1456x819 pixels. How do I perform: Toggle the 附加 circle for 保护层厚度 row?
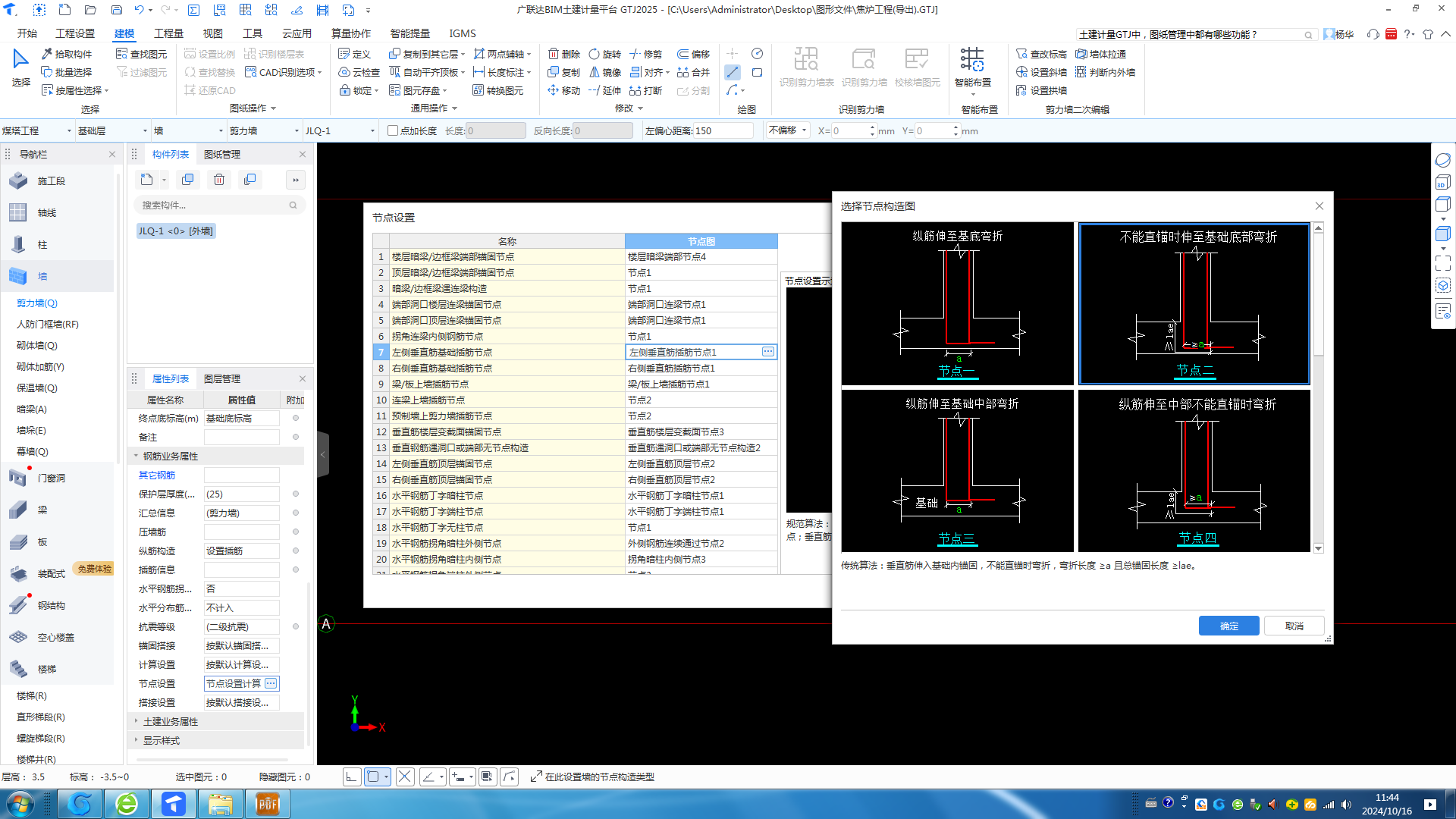[x=296, y=494]
